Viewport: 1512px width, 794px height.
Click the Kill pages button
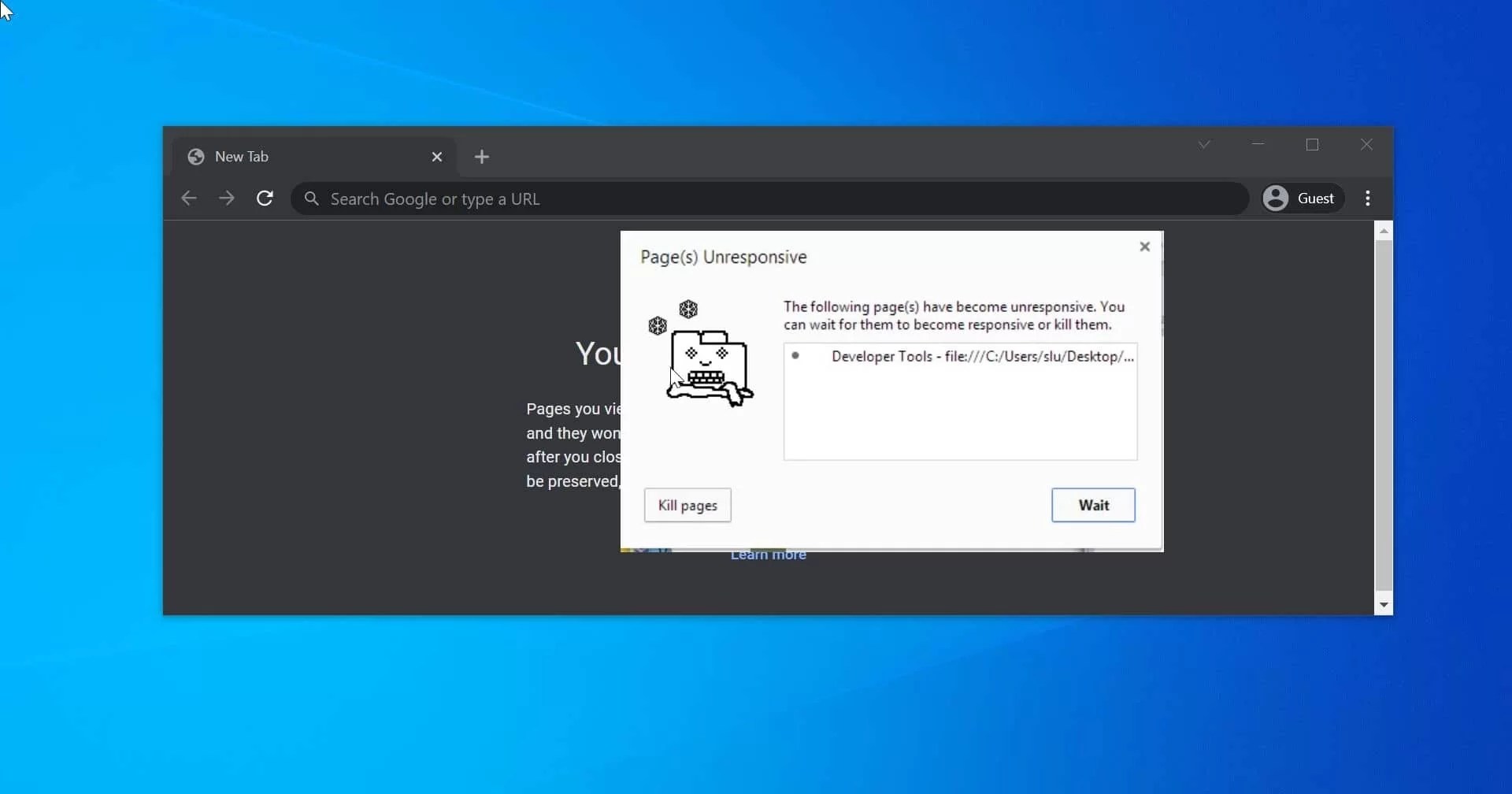click(x=687, y=505)
